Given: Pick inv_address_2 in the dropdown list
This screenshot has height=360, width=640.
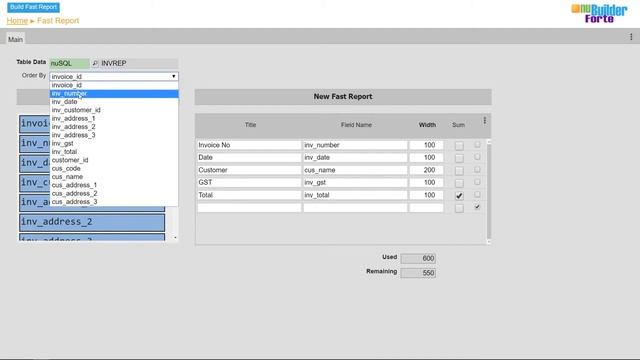Looking at the screenshot, I should click(114, 127).
